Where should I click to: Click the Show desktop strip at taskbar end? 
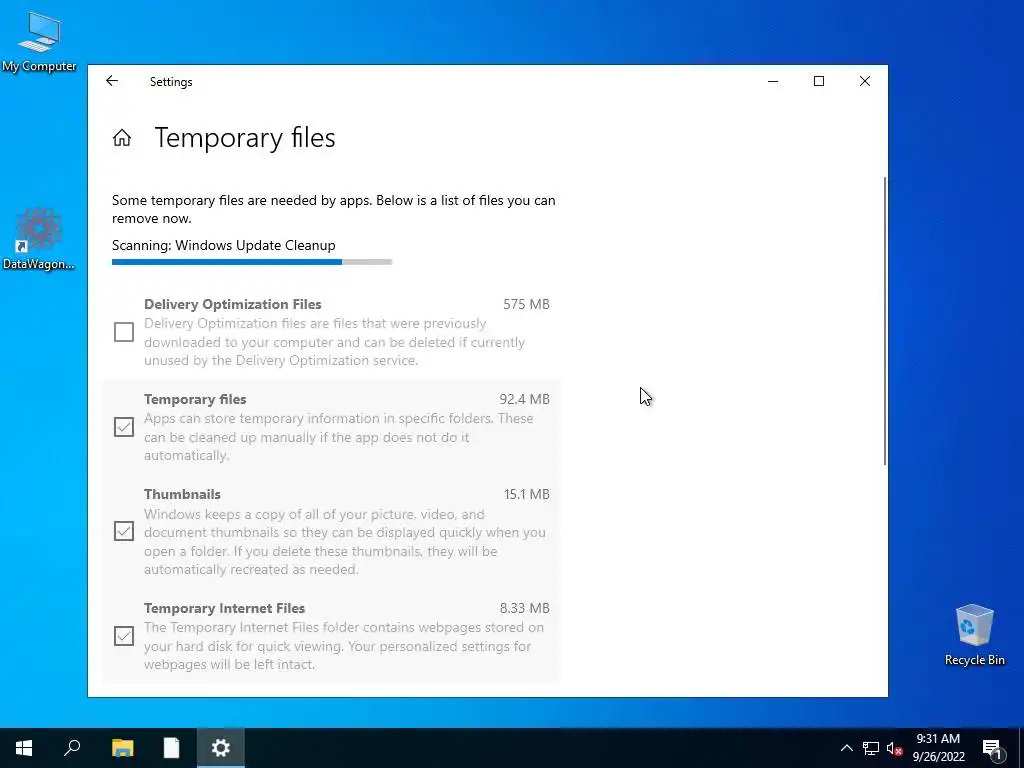tap(1021, 748)
